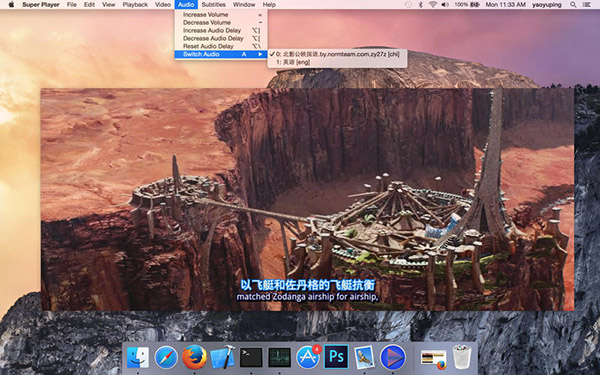Open the Edit menu

click(x=89, y=5)
